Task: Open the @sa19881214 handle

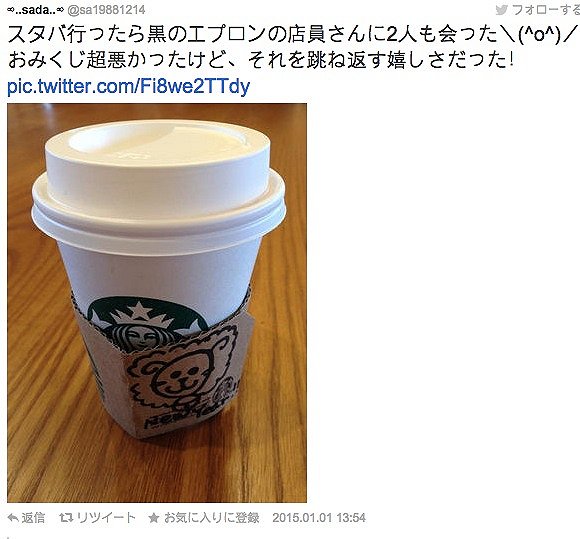Action: click(106, 10)
